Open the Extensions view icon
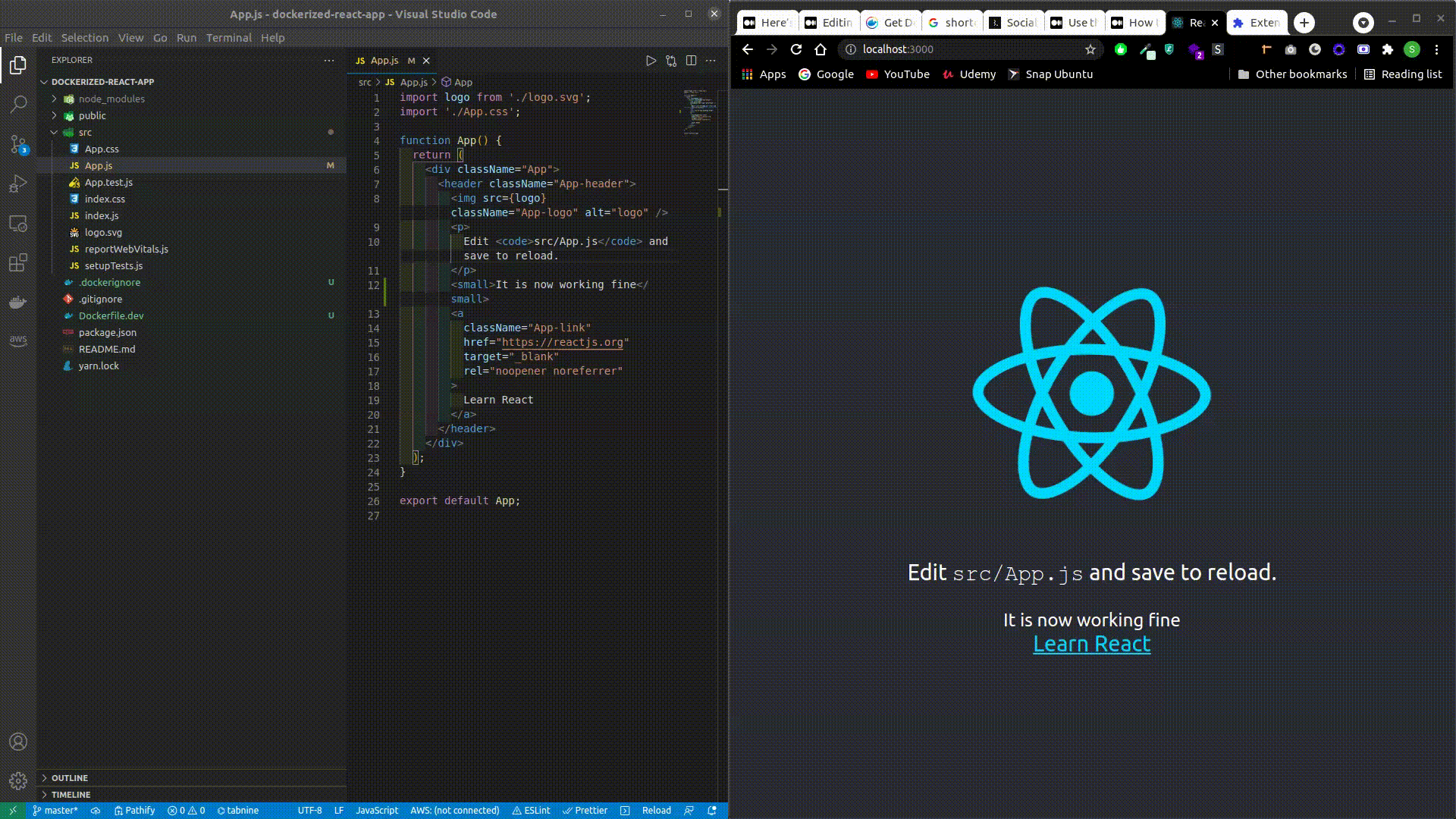This screenshot has width=1456, height=819. [18, 263]
